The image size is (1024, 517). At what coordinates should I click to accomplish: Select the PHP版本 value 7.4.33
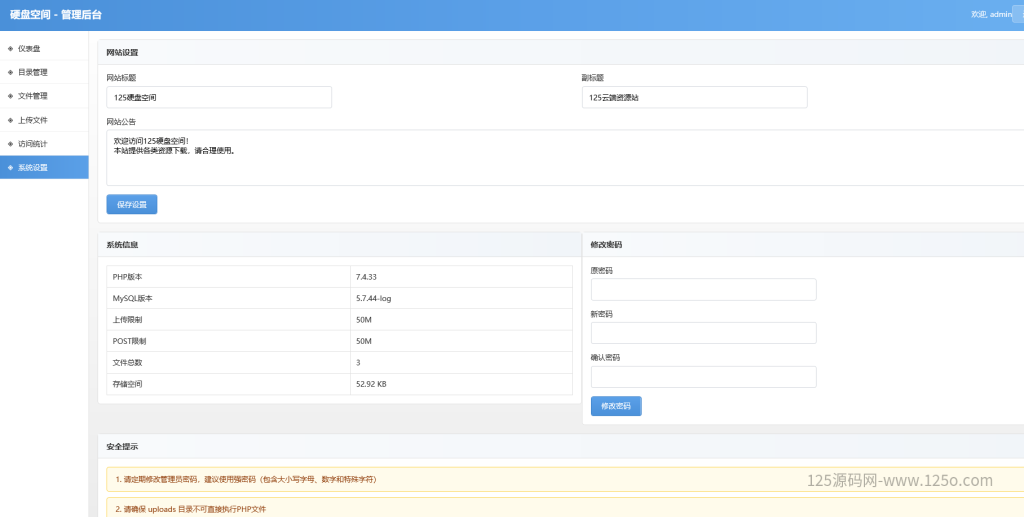click(365, 277)
